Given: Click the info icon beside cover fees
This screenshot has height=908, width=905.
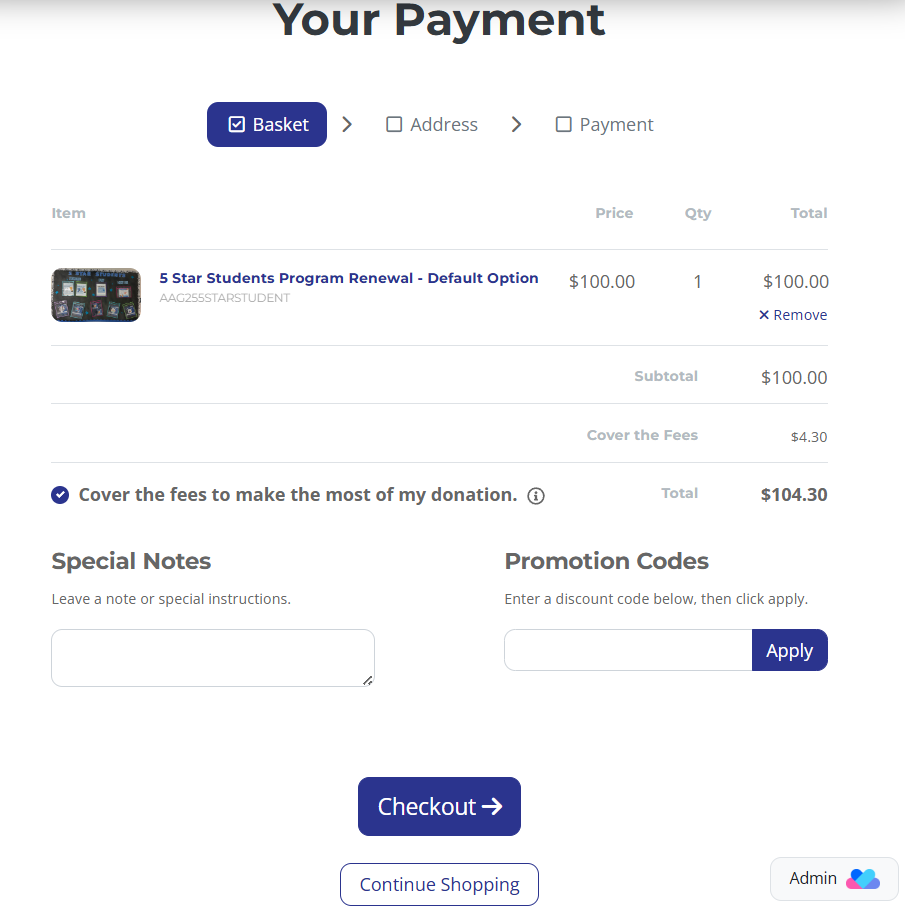Looking at the screenshot, I should coord(536,496).
